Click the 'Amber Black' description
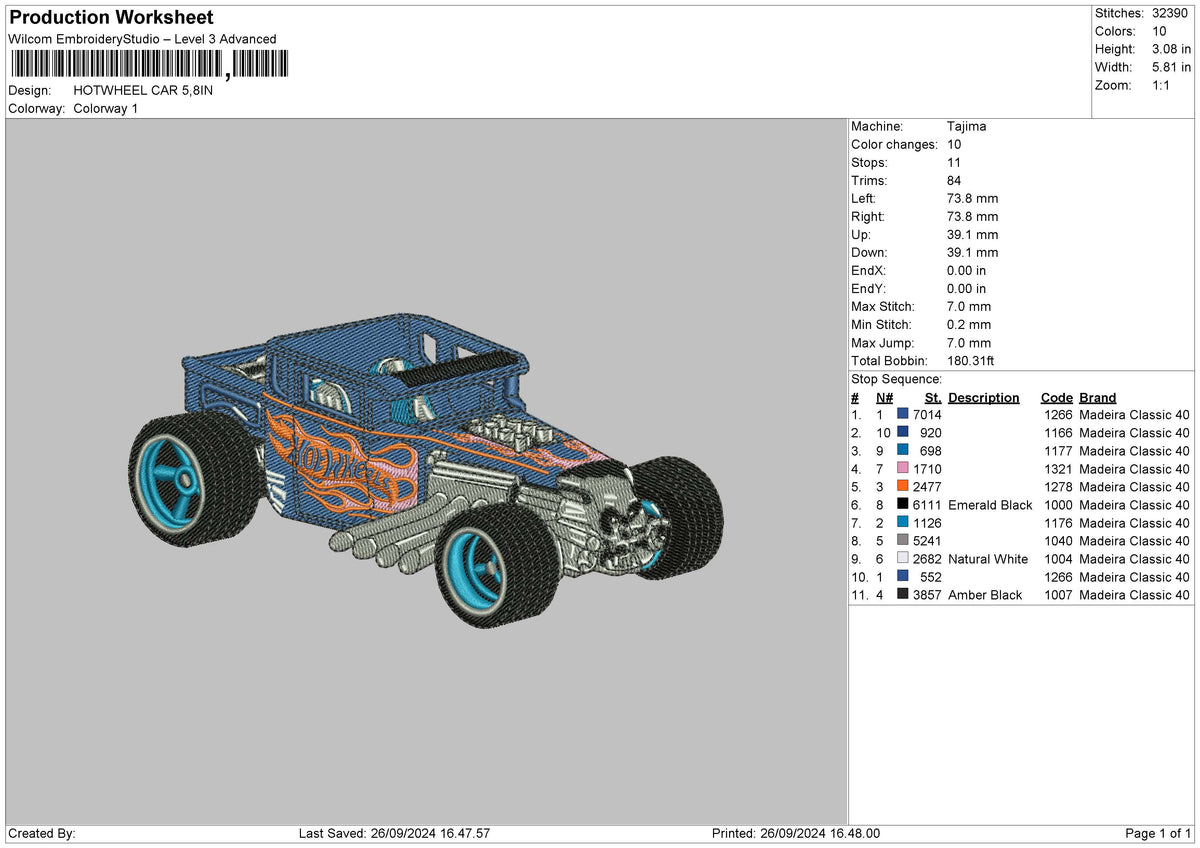 click(985, 595)
